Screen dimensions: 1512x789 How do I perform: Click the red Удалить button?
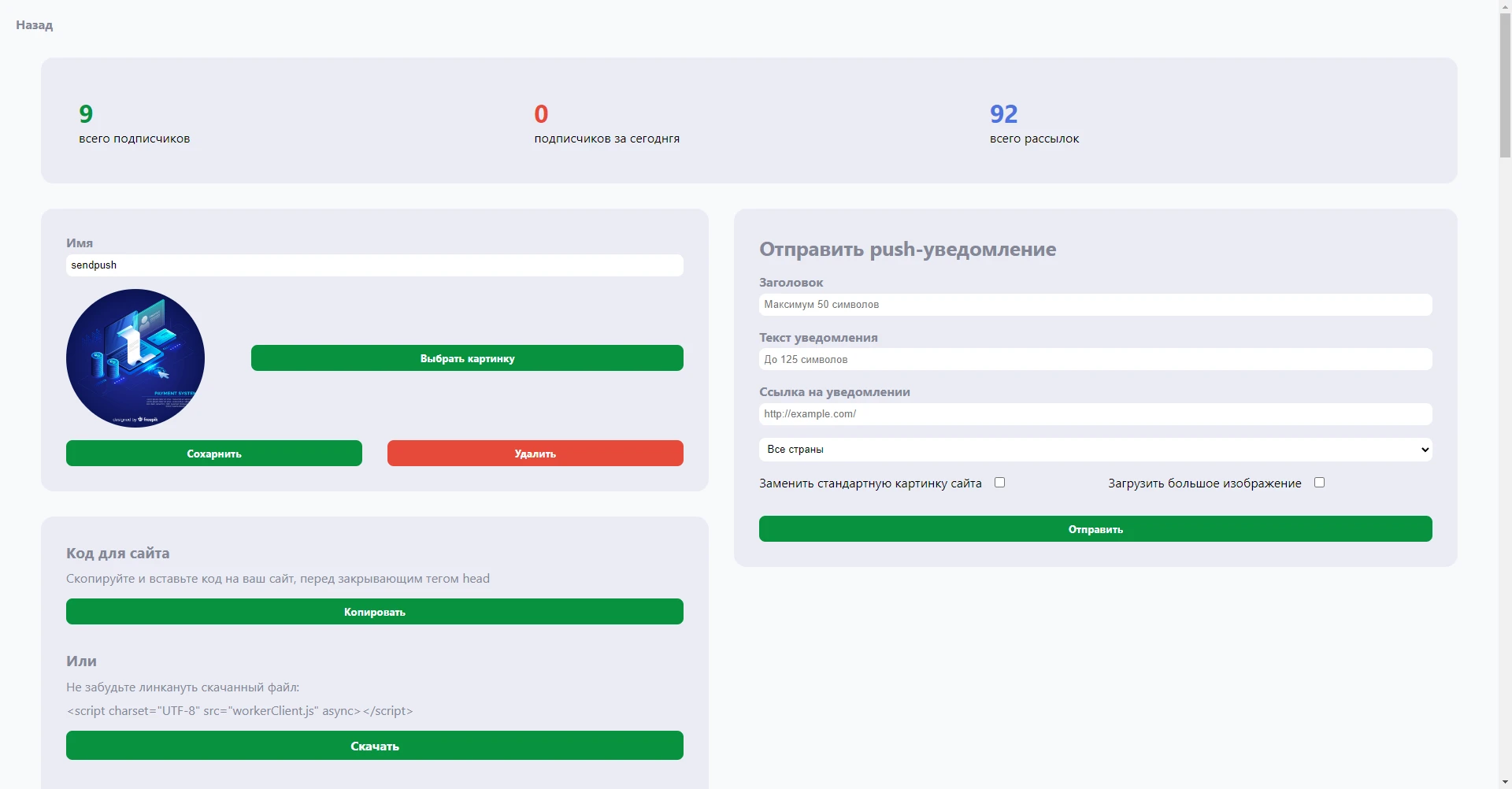point(535,454)
